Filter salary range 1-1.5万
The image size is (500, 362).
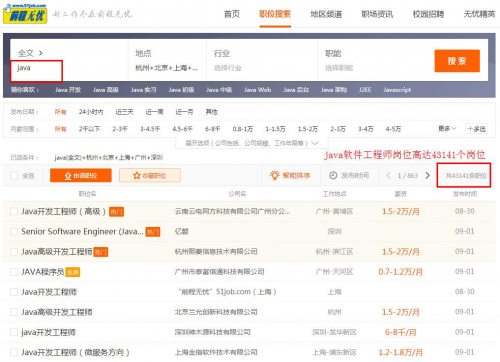(275, 129)
